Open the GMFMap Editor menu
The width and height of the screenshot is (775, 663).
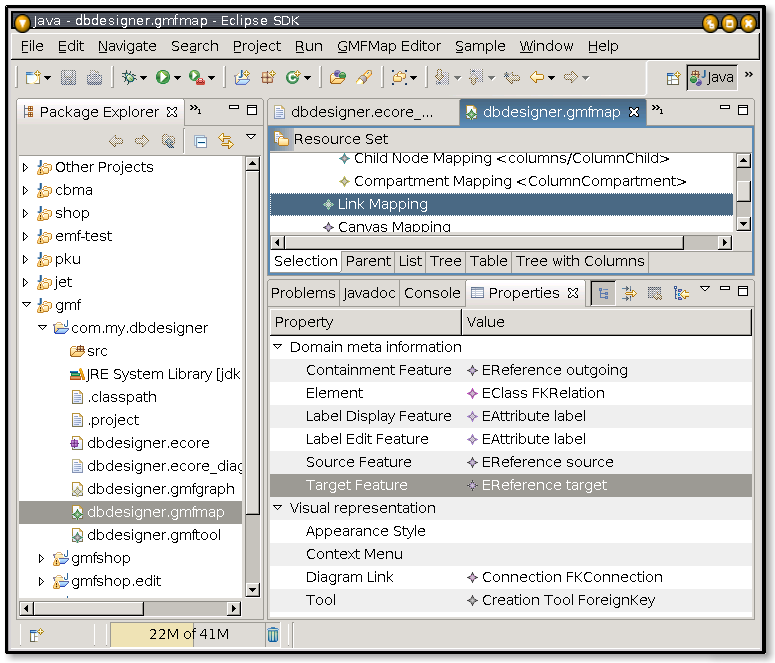(x=388, y=46)
